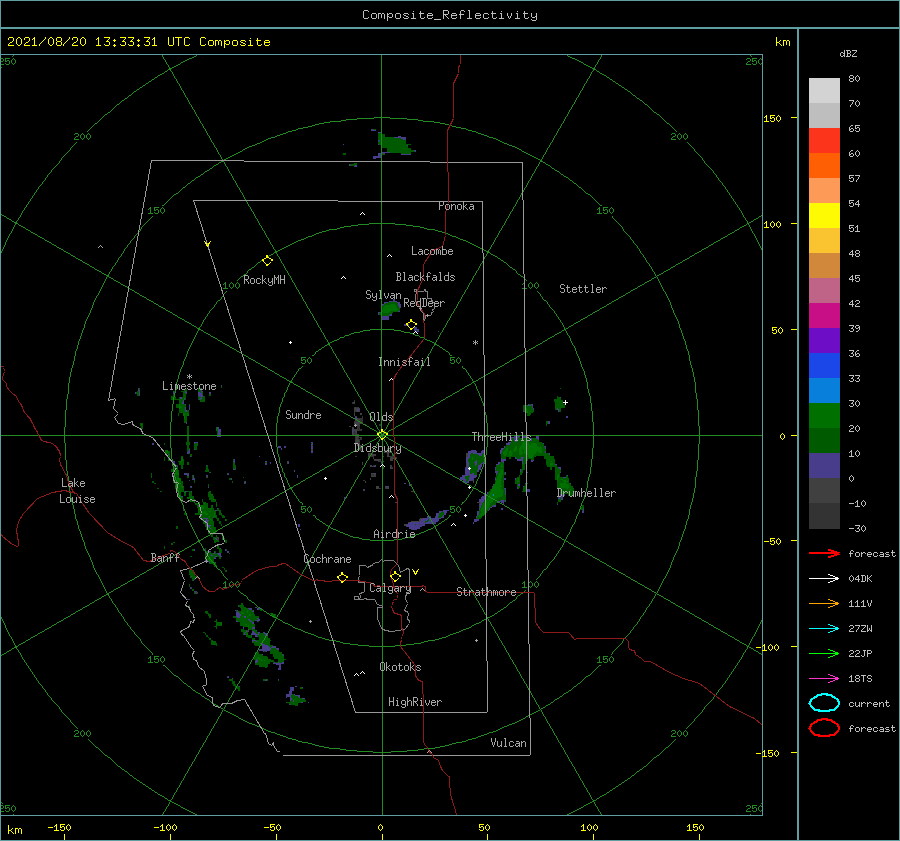Click the Vulcan label
The image size is (900, 841).
tap(508, 743)
